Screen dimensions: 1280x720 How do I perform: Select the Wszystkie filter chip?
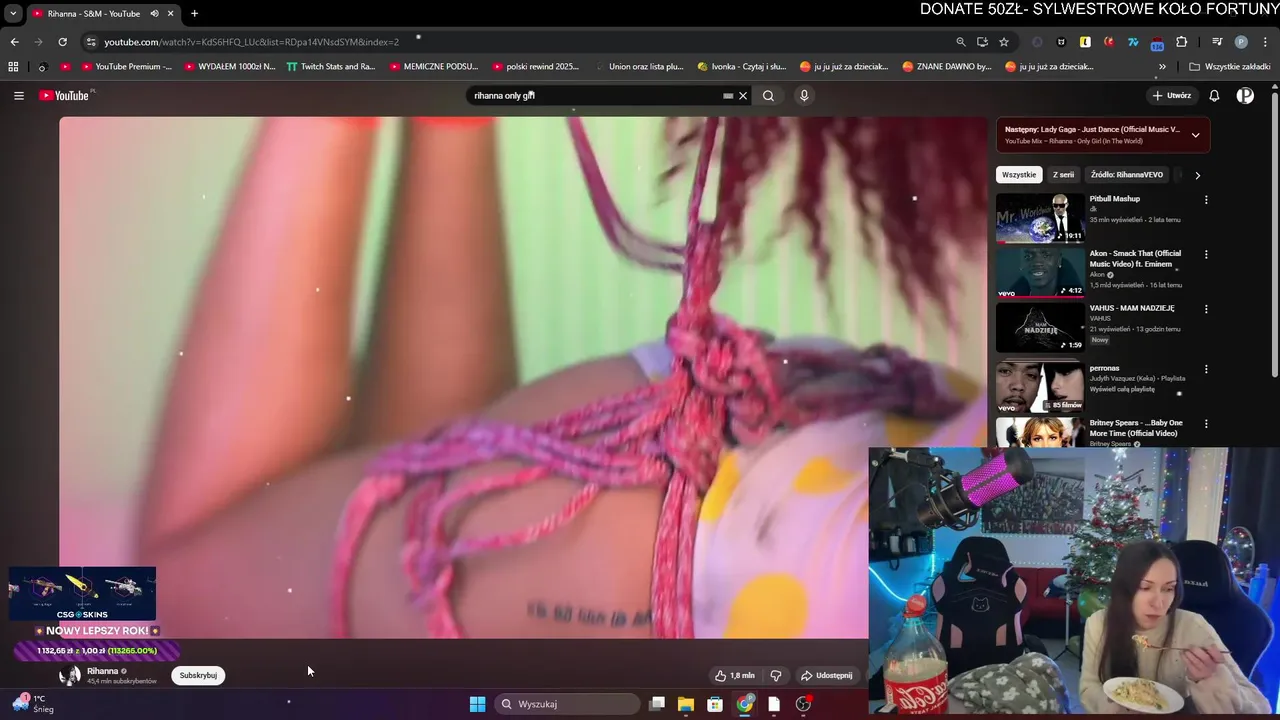click(1019, 175)
